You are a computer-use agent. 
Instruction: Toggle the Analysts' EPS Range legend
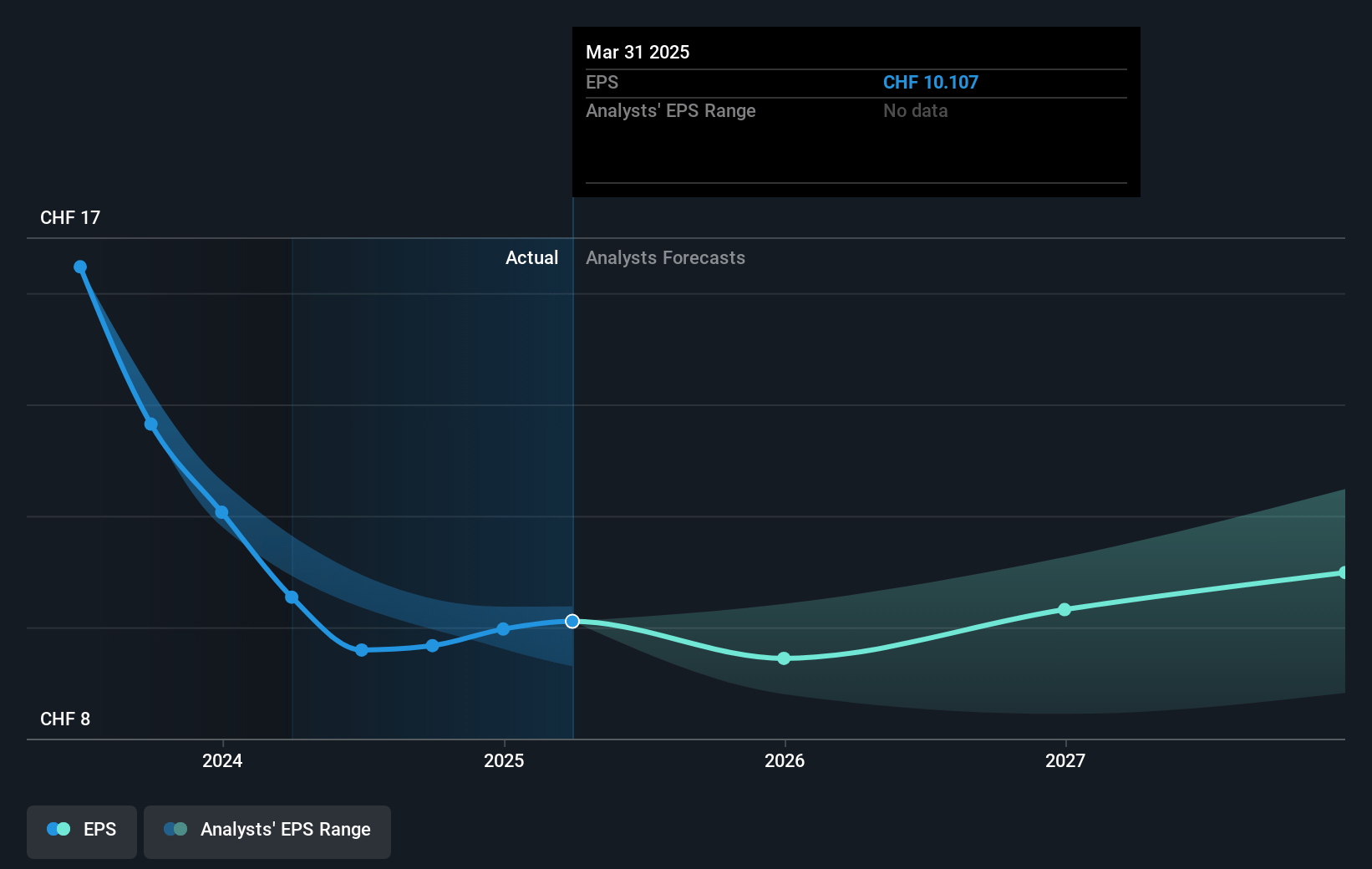click(x=267, y=831)
